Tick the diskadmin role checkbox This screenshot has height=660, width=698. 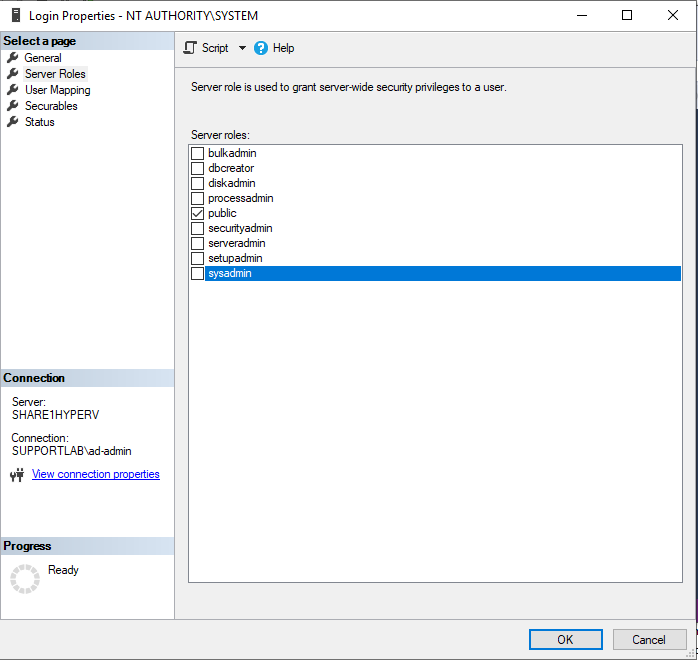click(x=197, y=183)
